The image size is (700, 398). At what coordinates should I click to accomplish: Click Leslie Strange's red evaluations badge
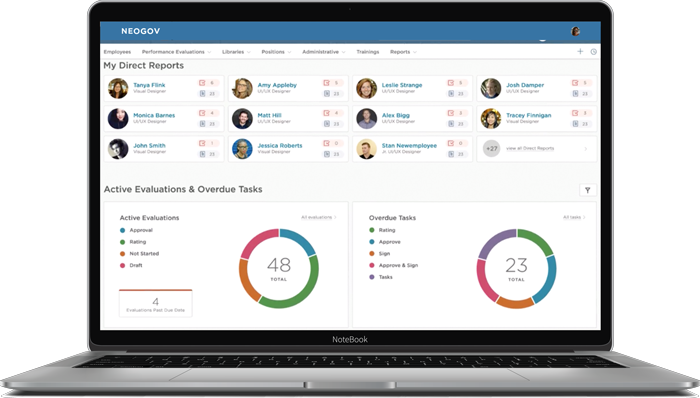tap(457, 83)
